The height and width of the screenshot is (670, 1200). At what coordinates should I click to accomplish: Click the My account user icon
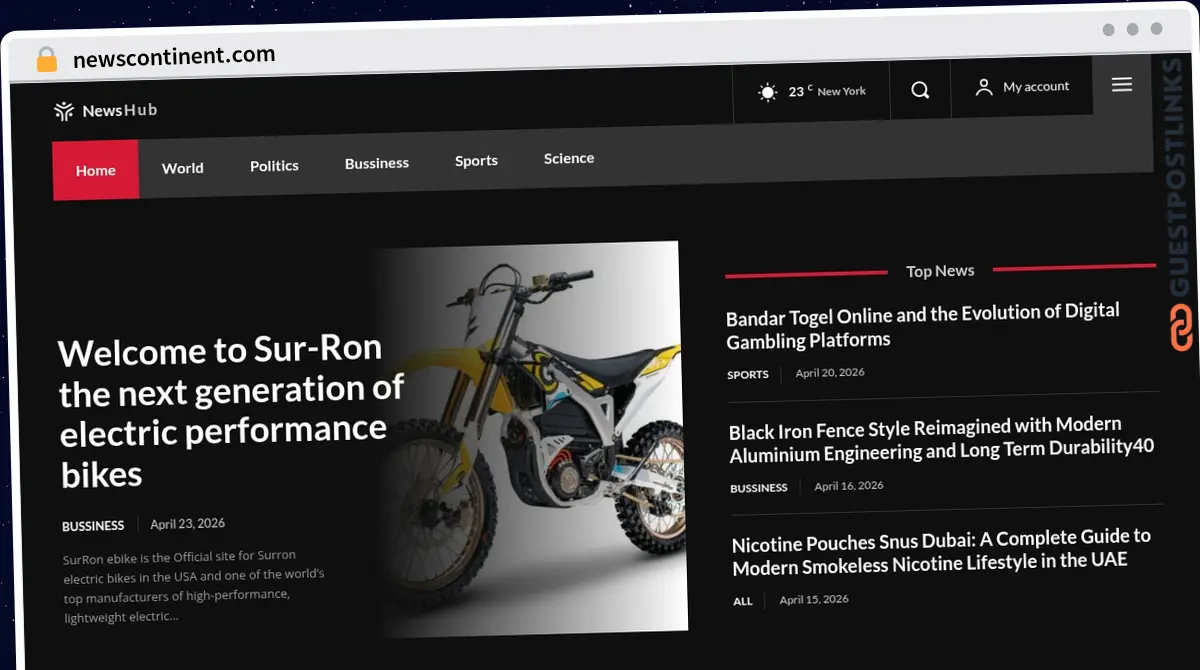(x=984, y=88)
